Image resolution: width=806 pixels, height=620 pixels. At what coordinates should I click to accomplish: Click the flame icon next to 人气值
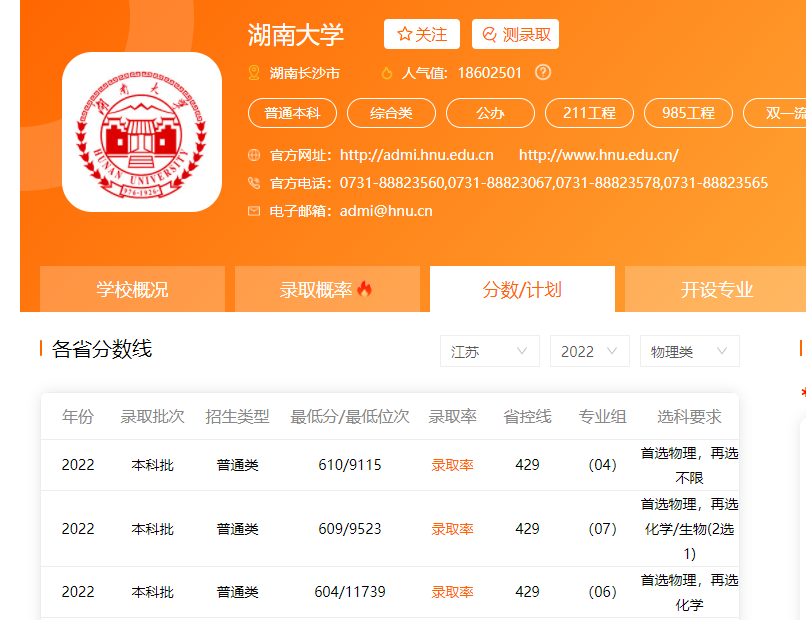pos(387,73)
